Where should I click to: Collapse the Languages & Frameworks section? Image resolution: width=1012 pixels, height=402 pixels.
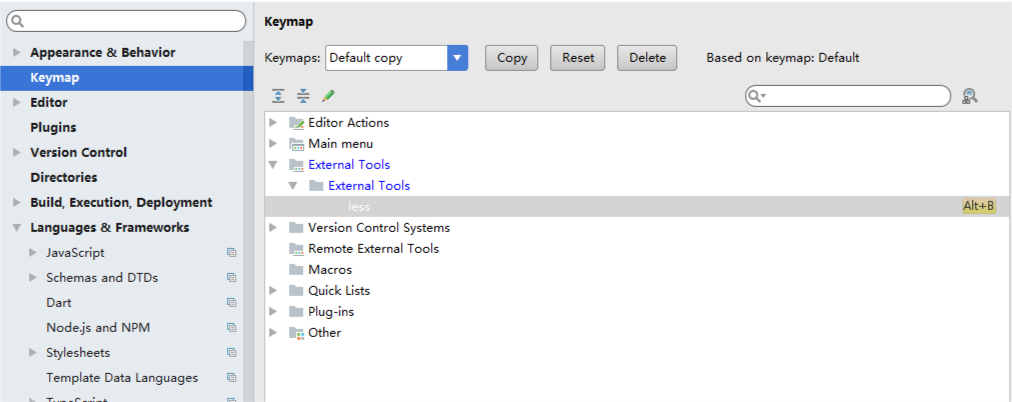17,228
